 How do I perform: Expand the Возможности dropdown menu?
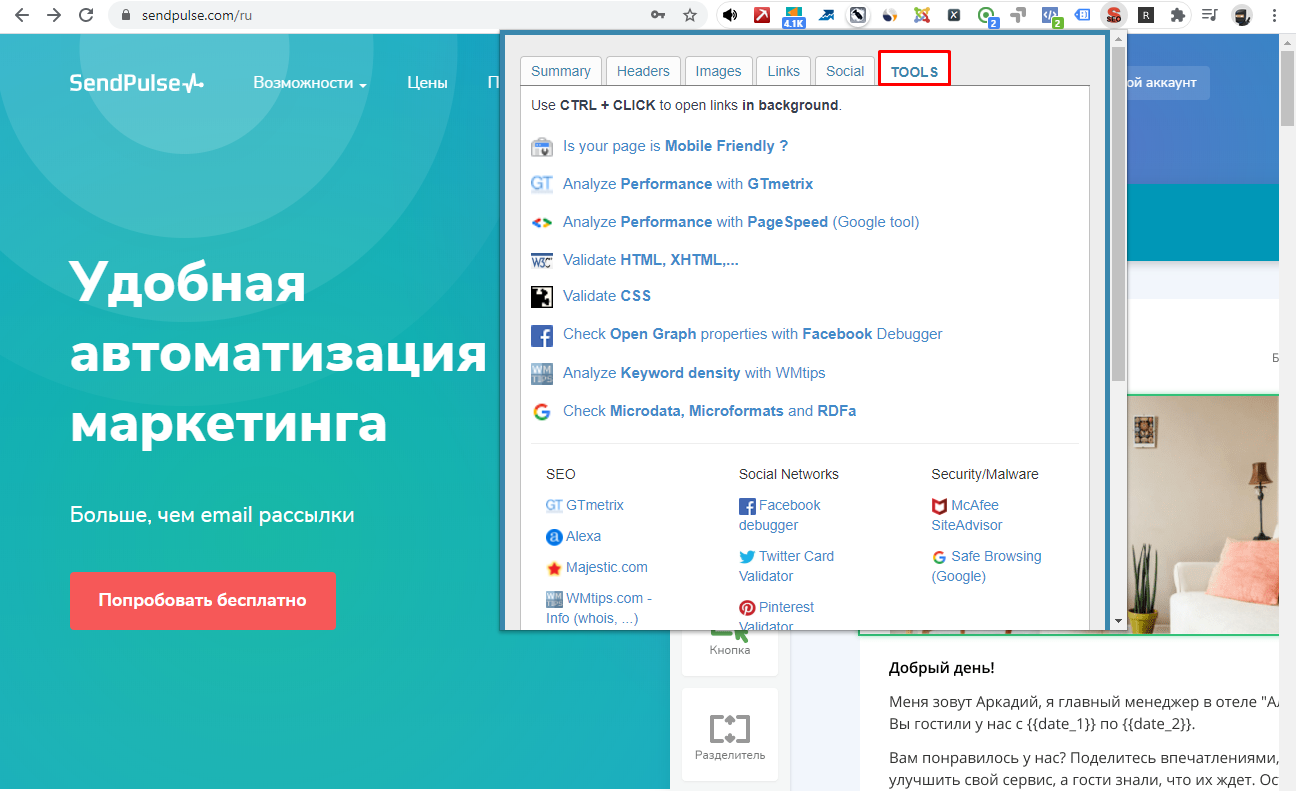pos(309,83)
